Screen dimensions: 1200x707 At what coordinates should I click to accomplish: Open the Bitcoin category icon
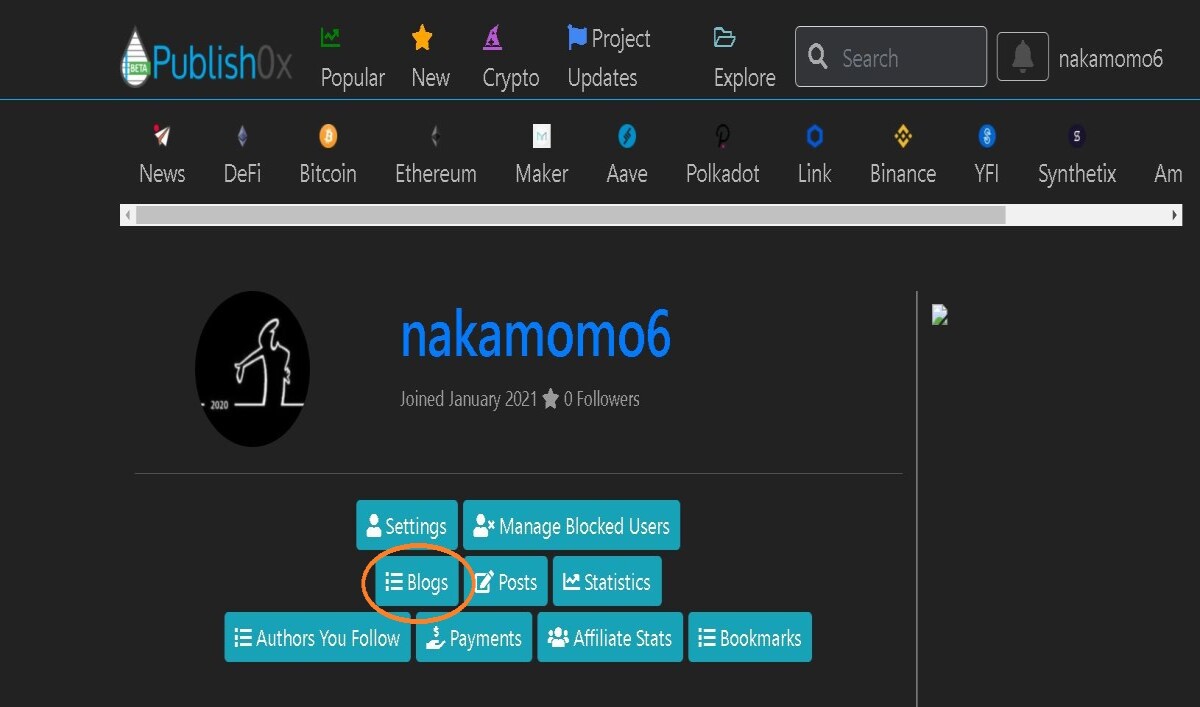328,136
